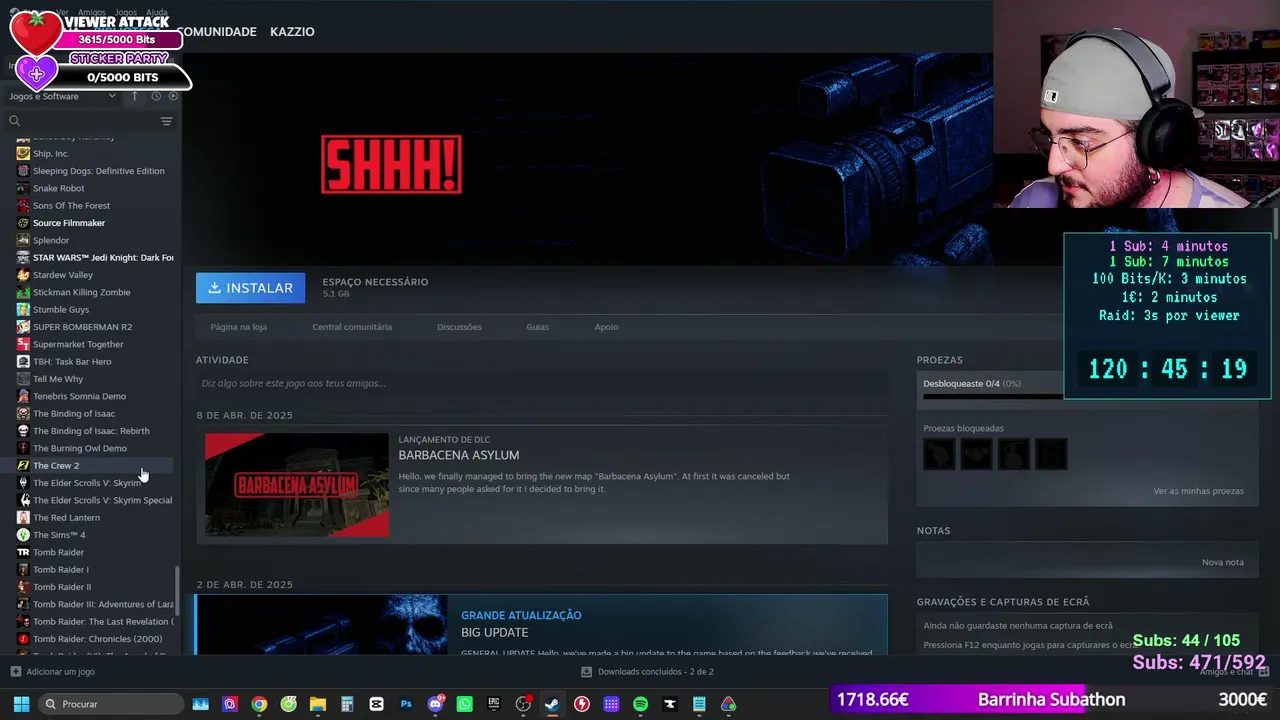
Task: Select The Sims 4 game icon
Action: click(23, 535)
